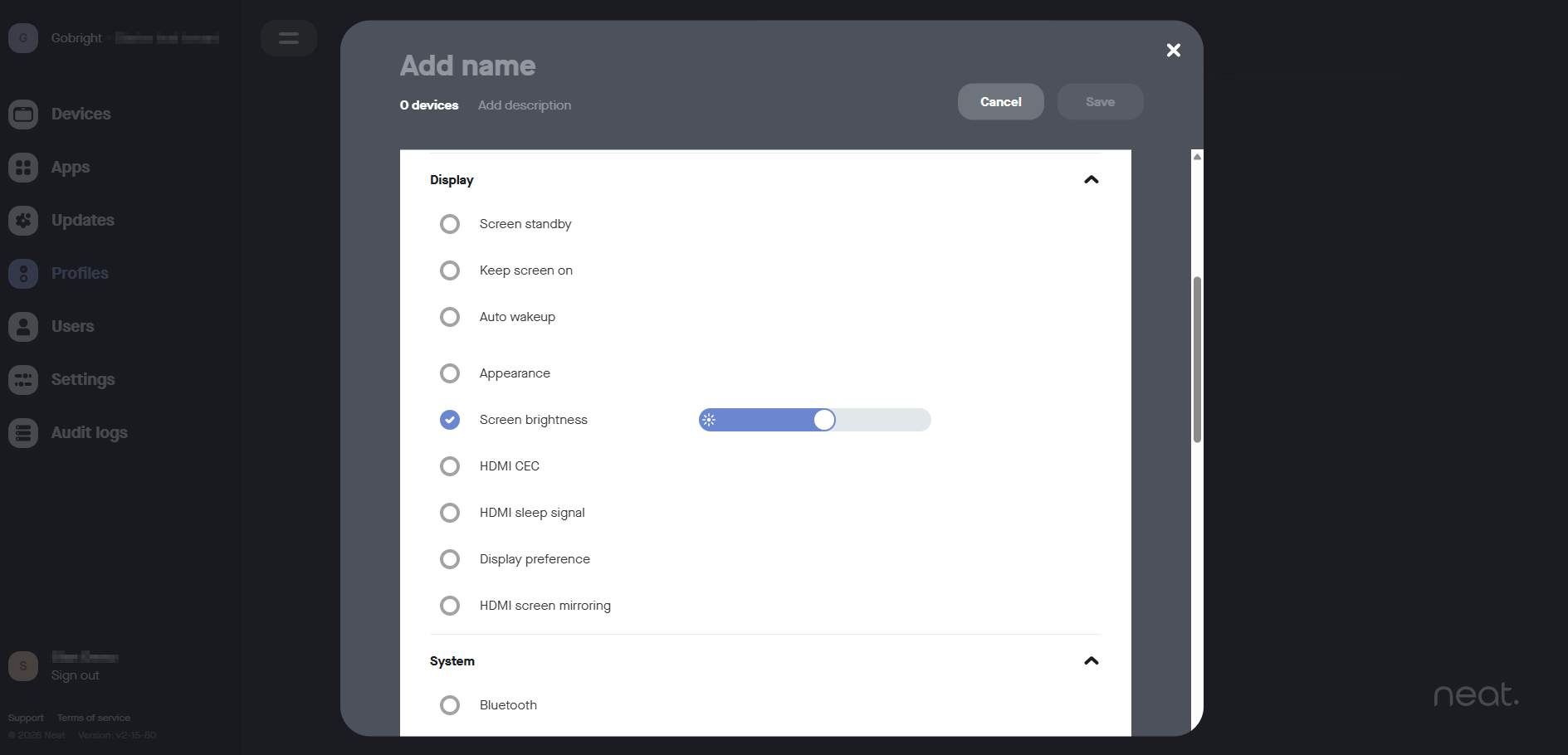Click the Audit logs icon
The height and width of the screenshot is (755, 1568).
pos(23,432)
